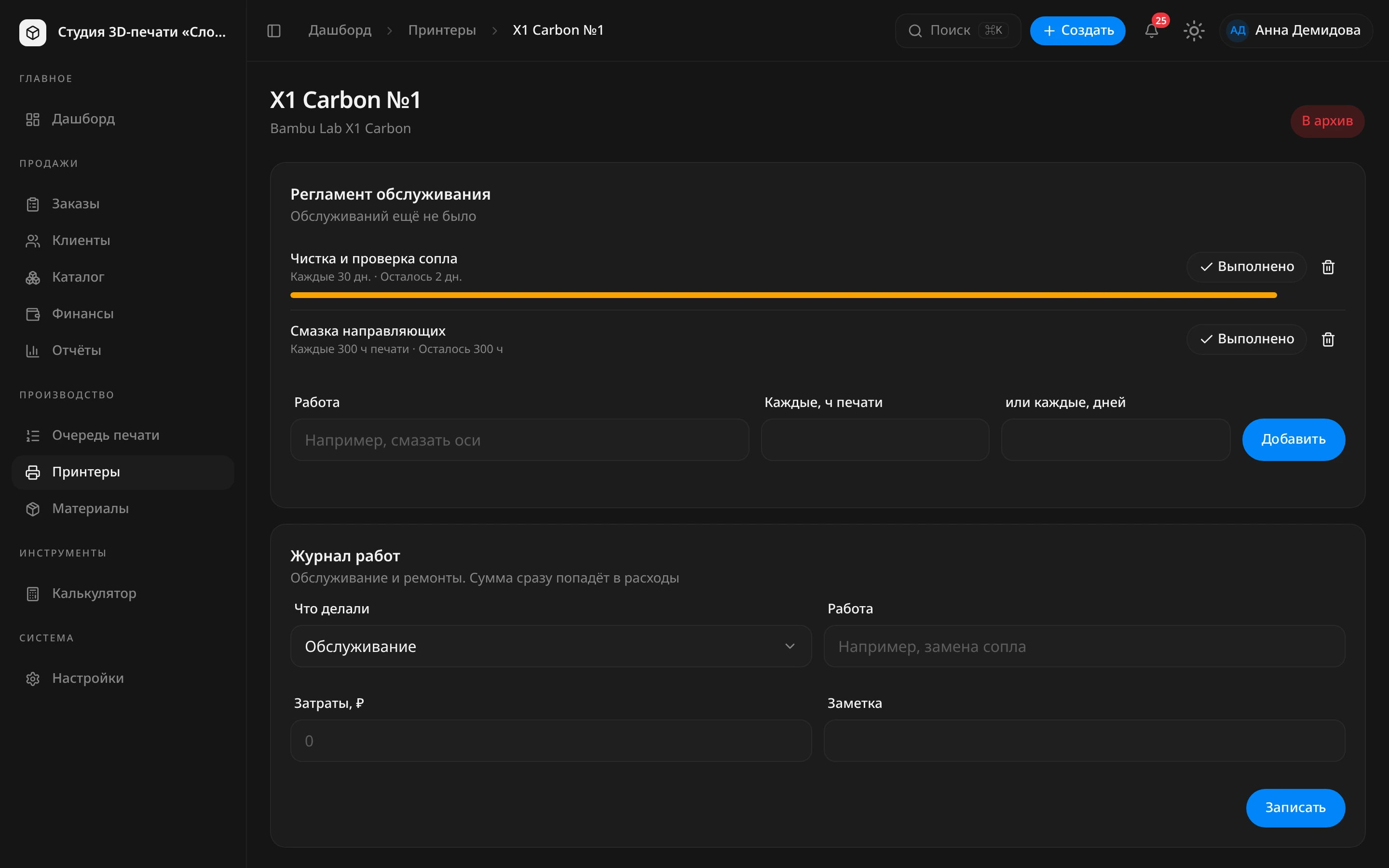The image size is (1389, 868).
Task: Open notifications bell with 25 badge
Action: coord(1151,30)
